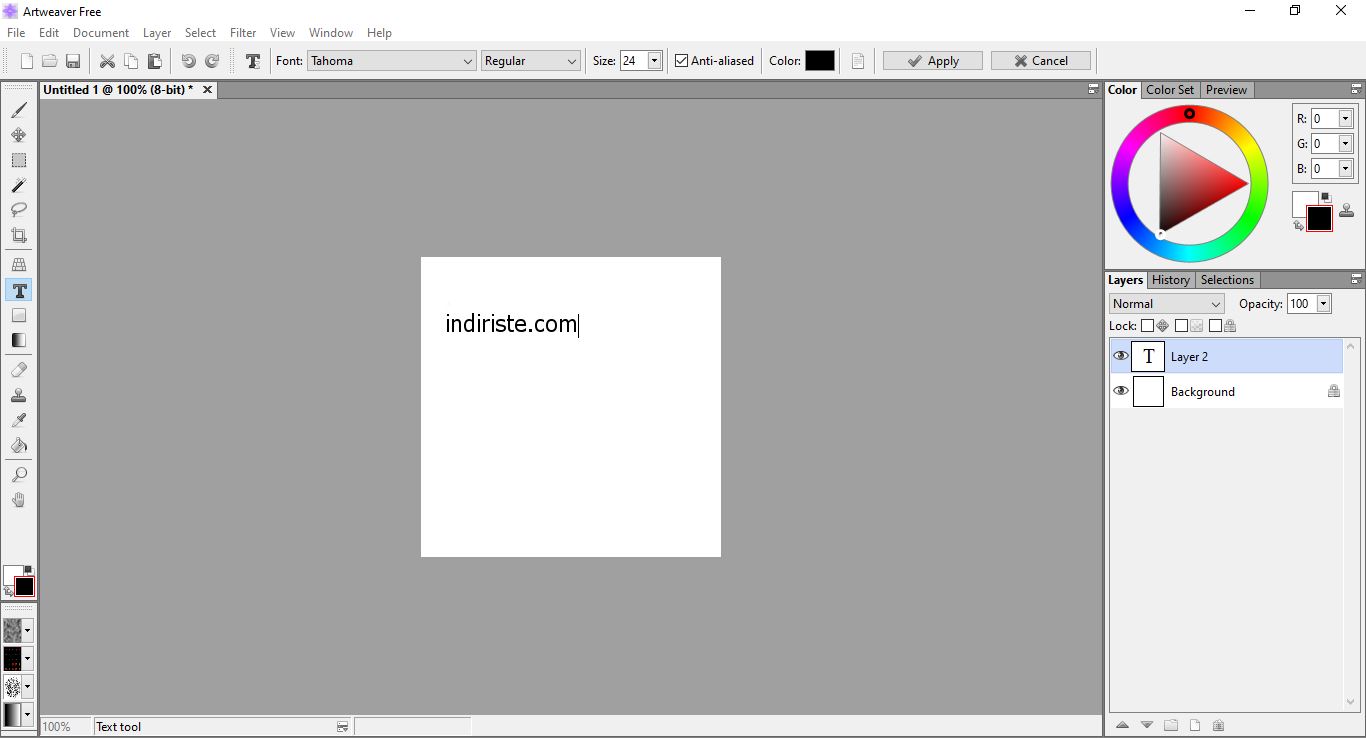This screenshot has width=1366, height=738.
Task: Create a new layer in Layers panel
Action: pos(1194,725)
